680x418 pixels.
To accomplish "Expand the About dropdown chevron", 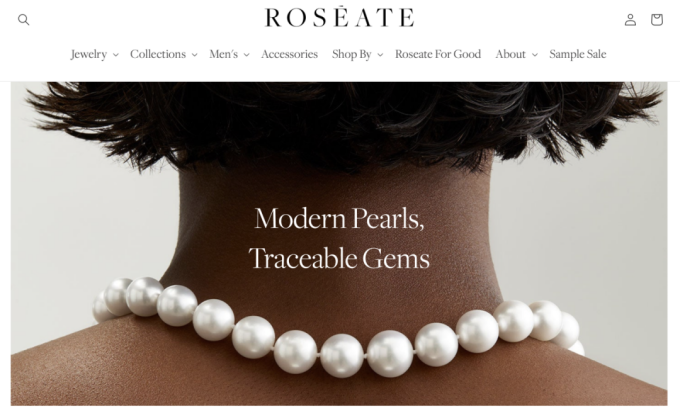I will tap(534, 55).
